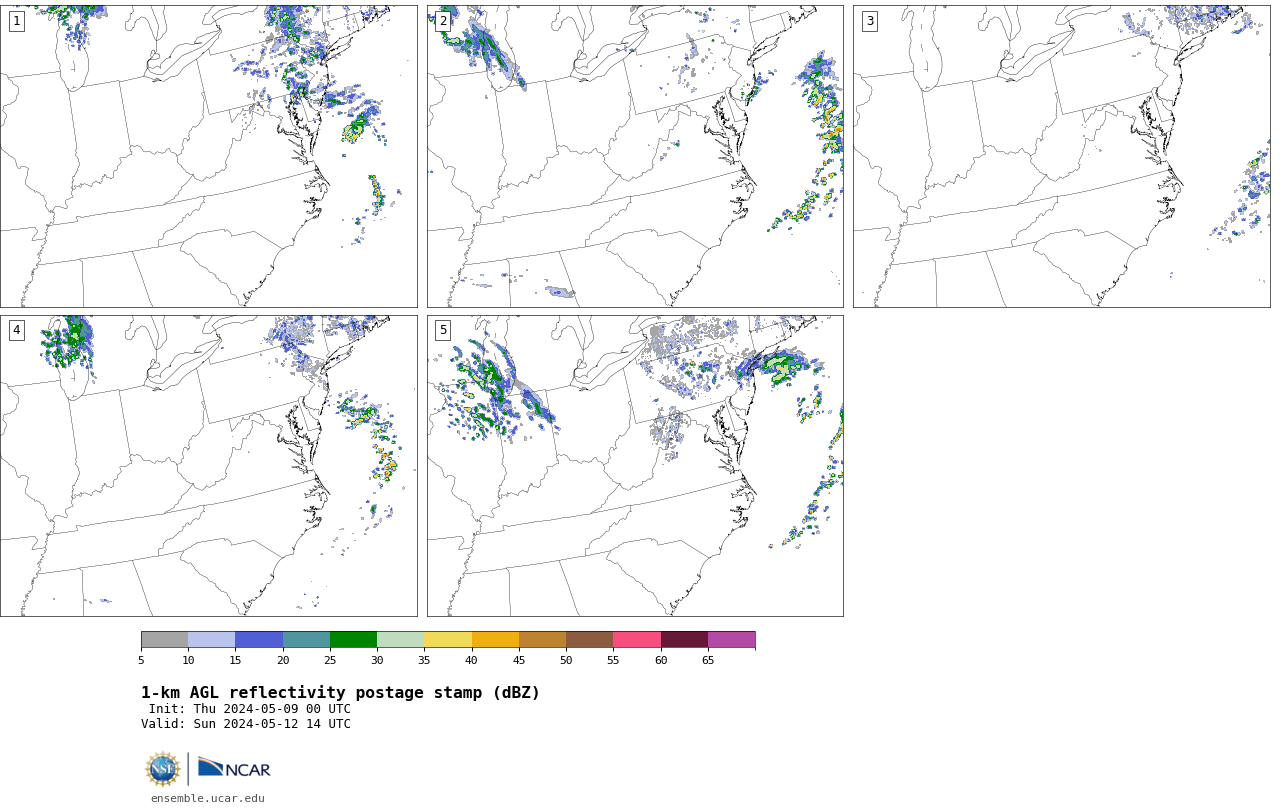Click the NSF logo icon
The width and height of the screenshot is (1280, 809).
[x=163, y=769]
